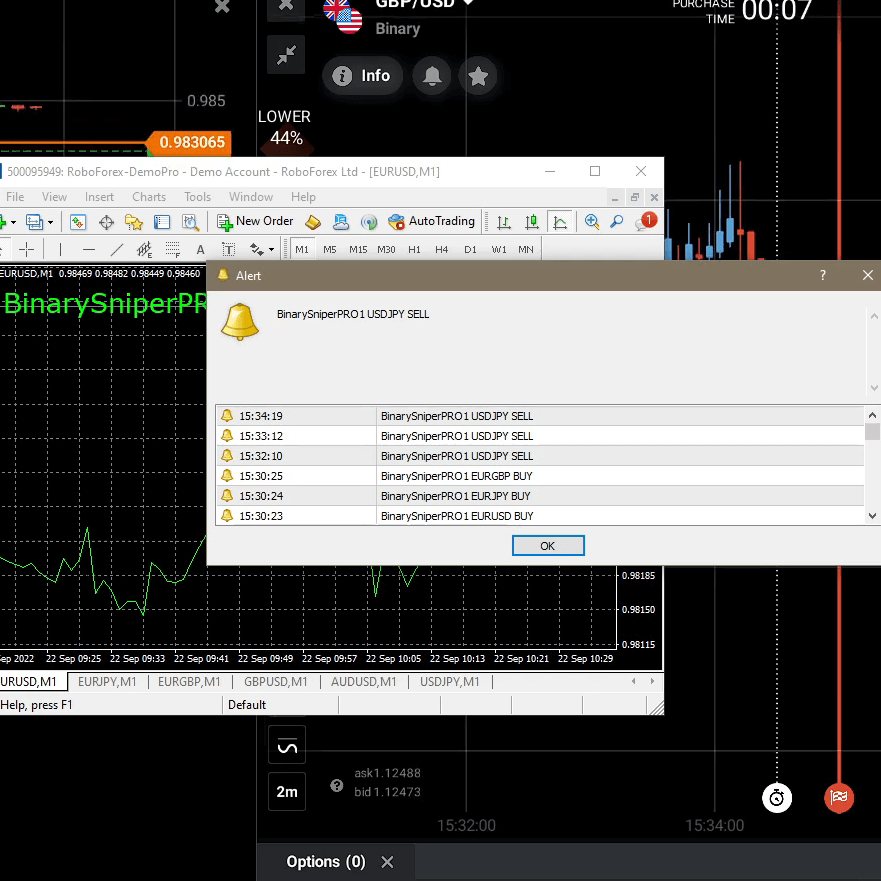Zoom in the chart with plus magnifier
The width and height of the screenshot is (881, 881).
click(x=591, y=222)
